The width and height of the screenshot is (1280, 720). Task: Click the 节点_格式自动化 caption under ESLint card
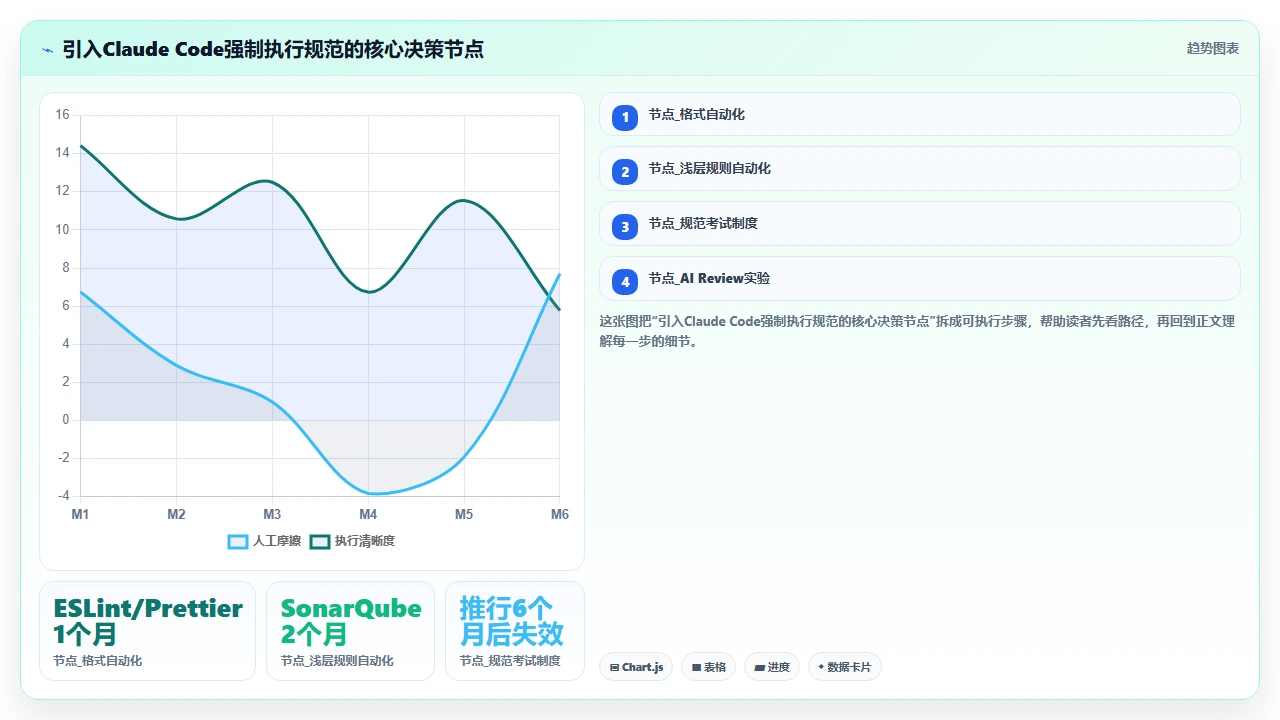pyautogui.click(x=98, y=661)
